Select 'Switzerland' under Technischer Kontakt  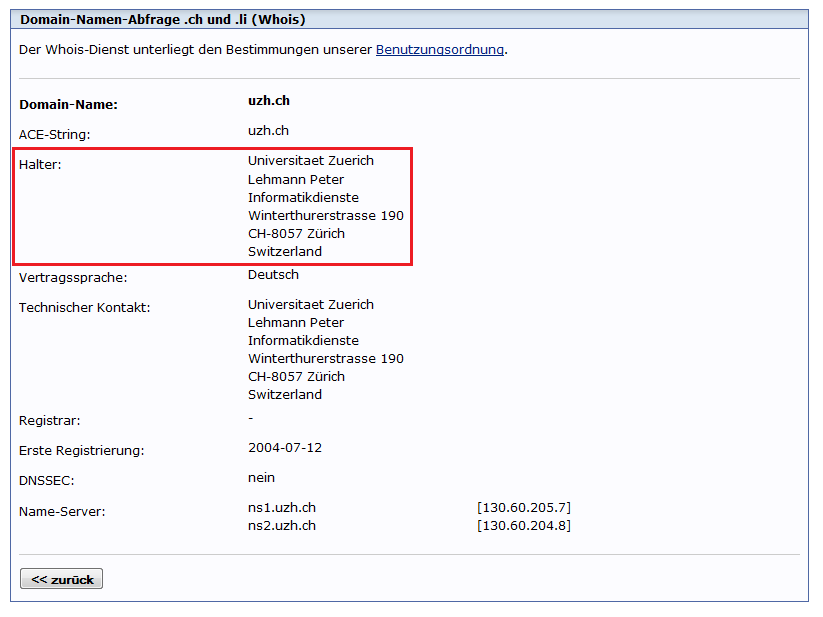pos(285,395)
